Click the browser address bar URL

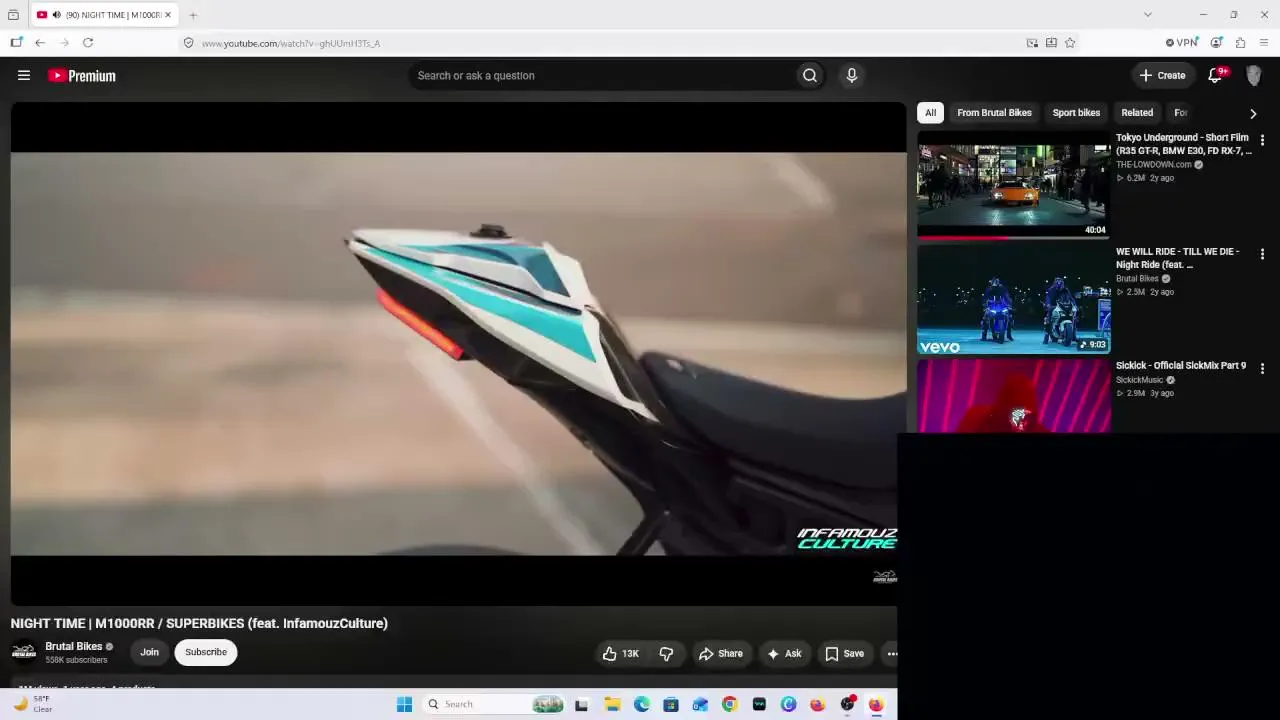291,43
